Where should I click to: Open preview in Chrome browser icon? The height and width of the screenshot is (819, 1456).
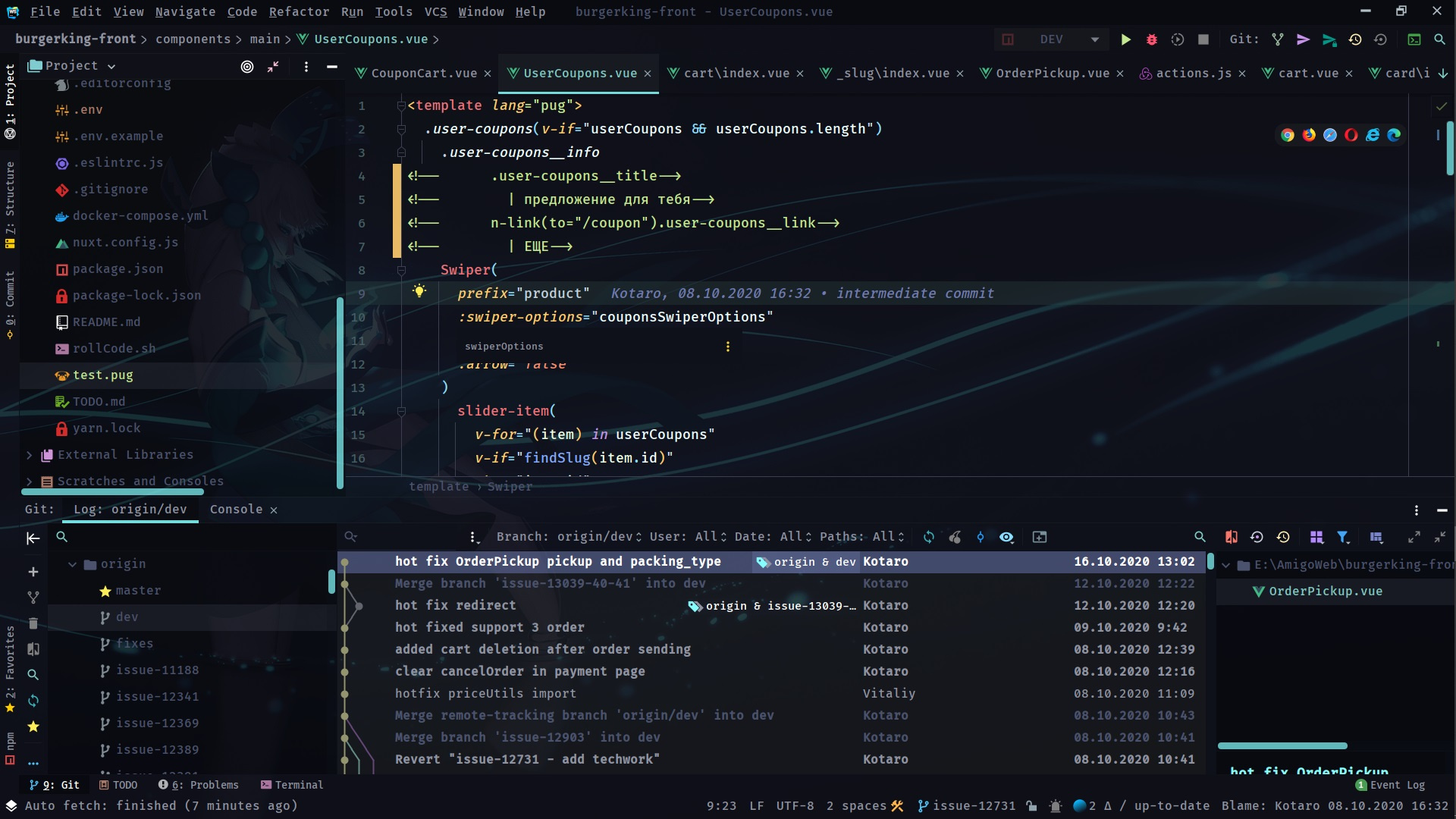[x=1288, y=135]
